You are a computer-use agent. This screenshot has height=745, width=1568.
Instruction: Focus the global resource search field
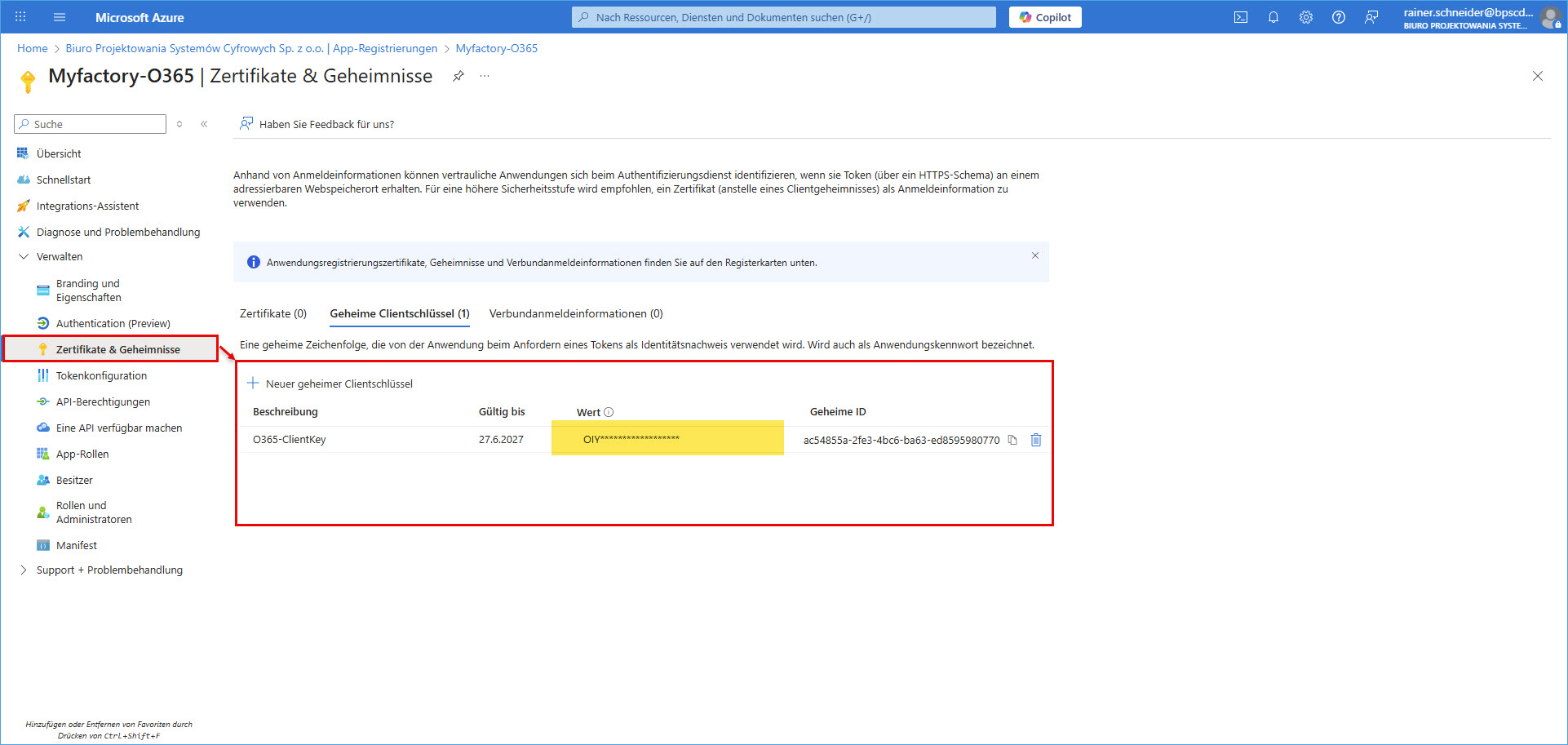point(783,17)
